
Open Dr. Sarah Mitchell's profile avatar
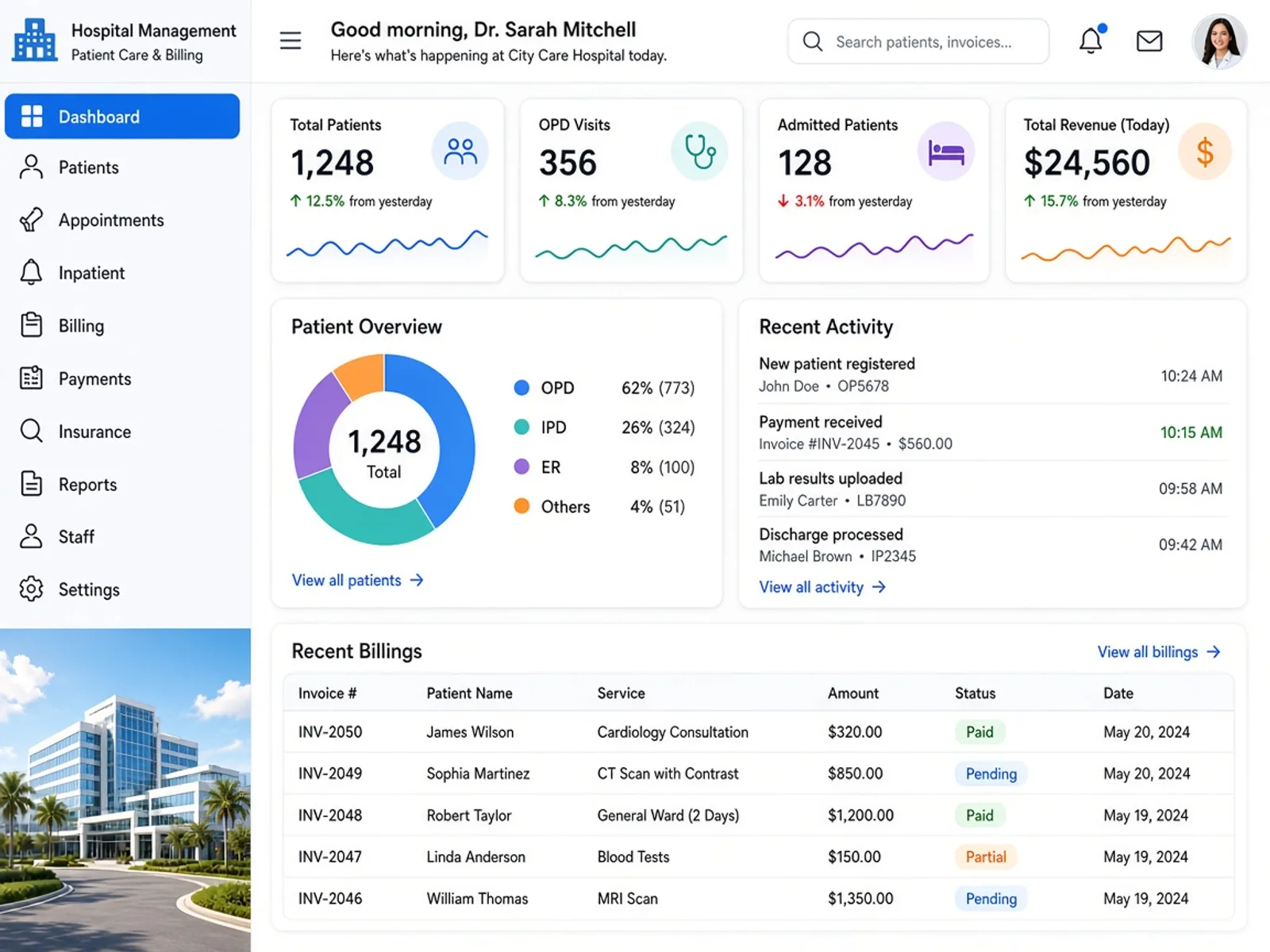pyautogui.click(x=1219, y=41)
